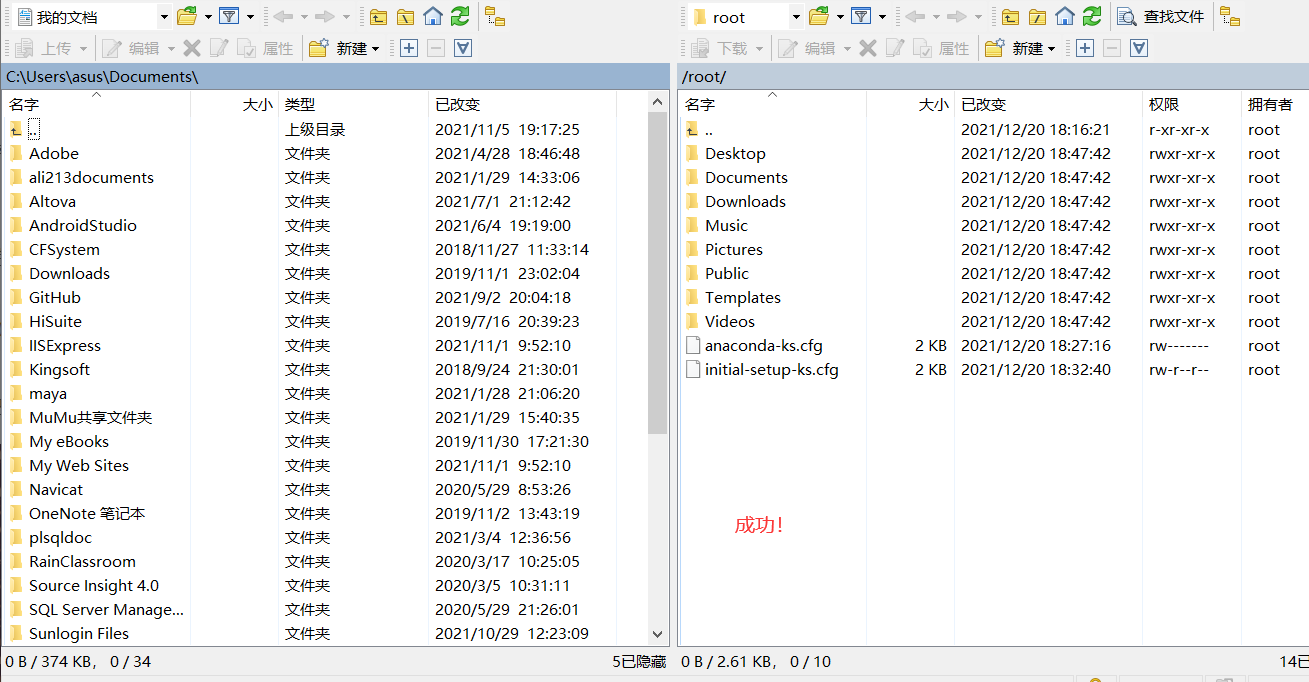Select the Source Insight 4.0 folder
Image resolution: width=1309 pixels, height=682 pixels.
pyautogui.click(x=94, y=585)
